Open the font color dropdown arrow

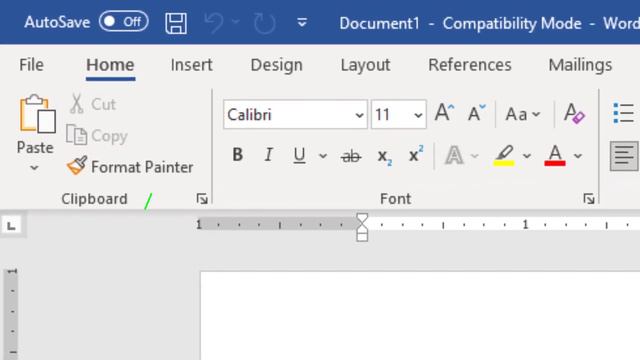point(578,156)
